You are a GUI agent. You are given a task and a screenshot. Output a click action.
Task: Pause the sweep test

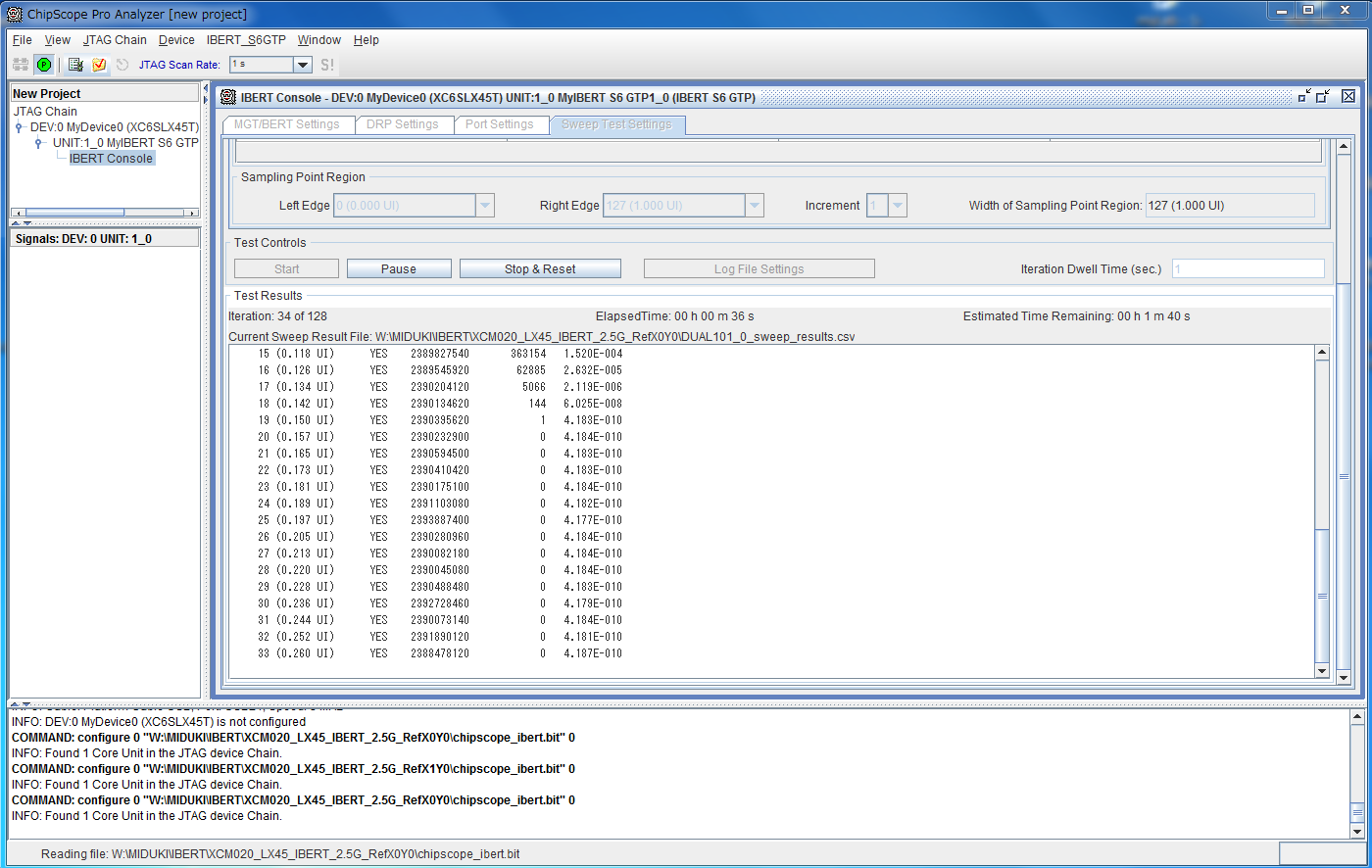(x=399, y=268)
